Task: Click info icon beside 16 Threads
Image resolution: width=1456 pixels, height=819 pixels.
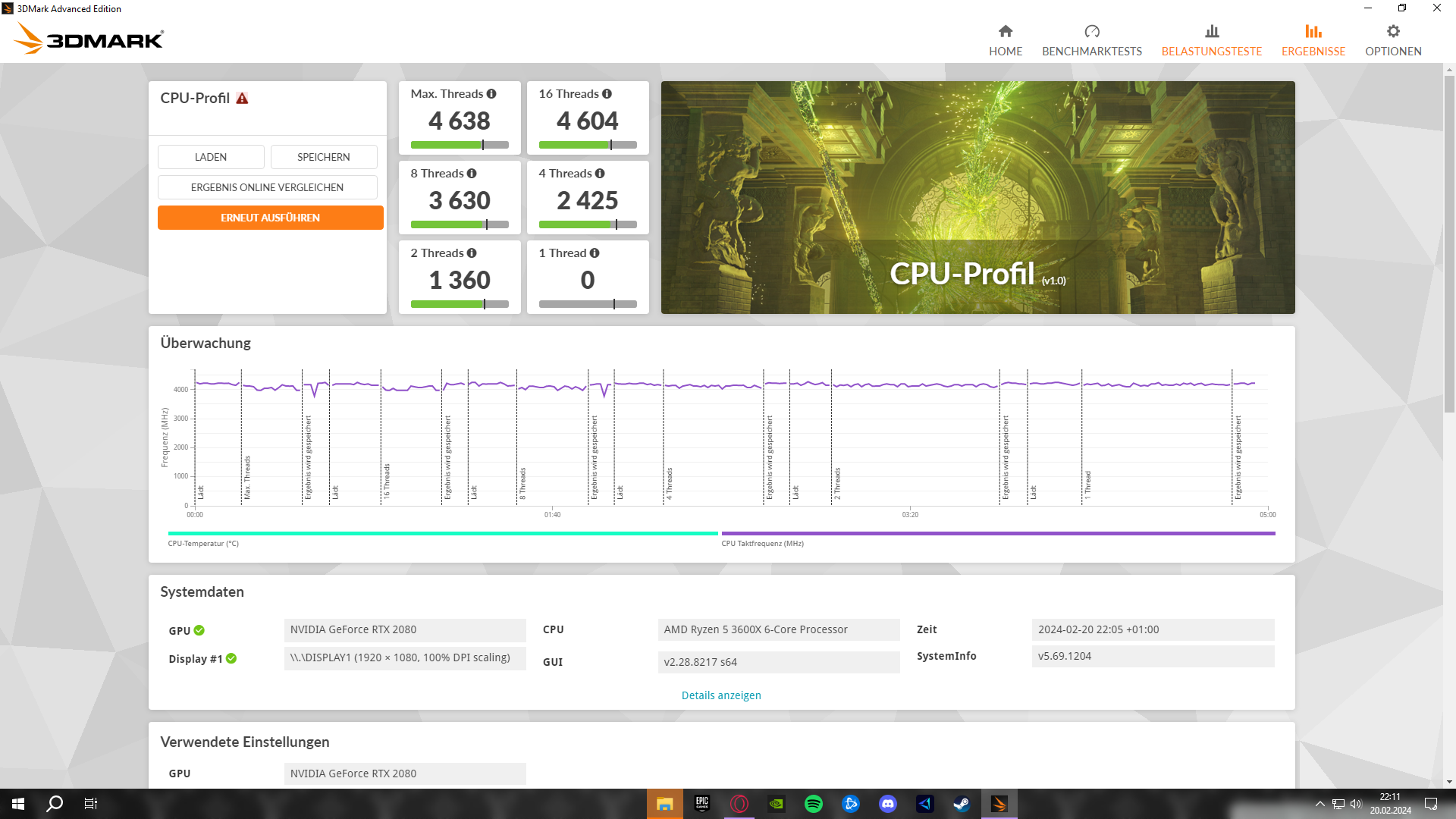Action: (x=607, y=94)
